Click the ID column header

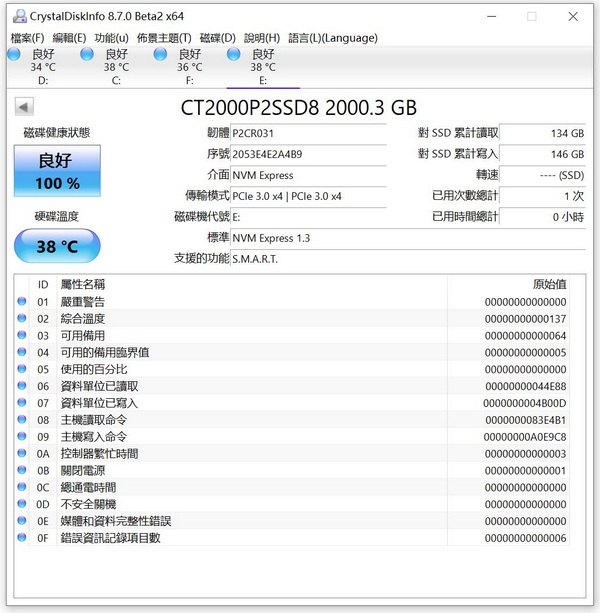tap(43, 284)
